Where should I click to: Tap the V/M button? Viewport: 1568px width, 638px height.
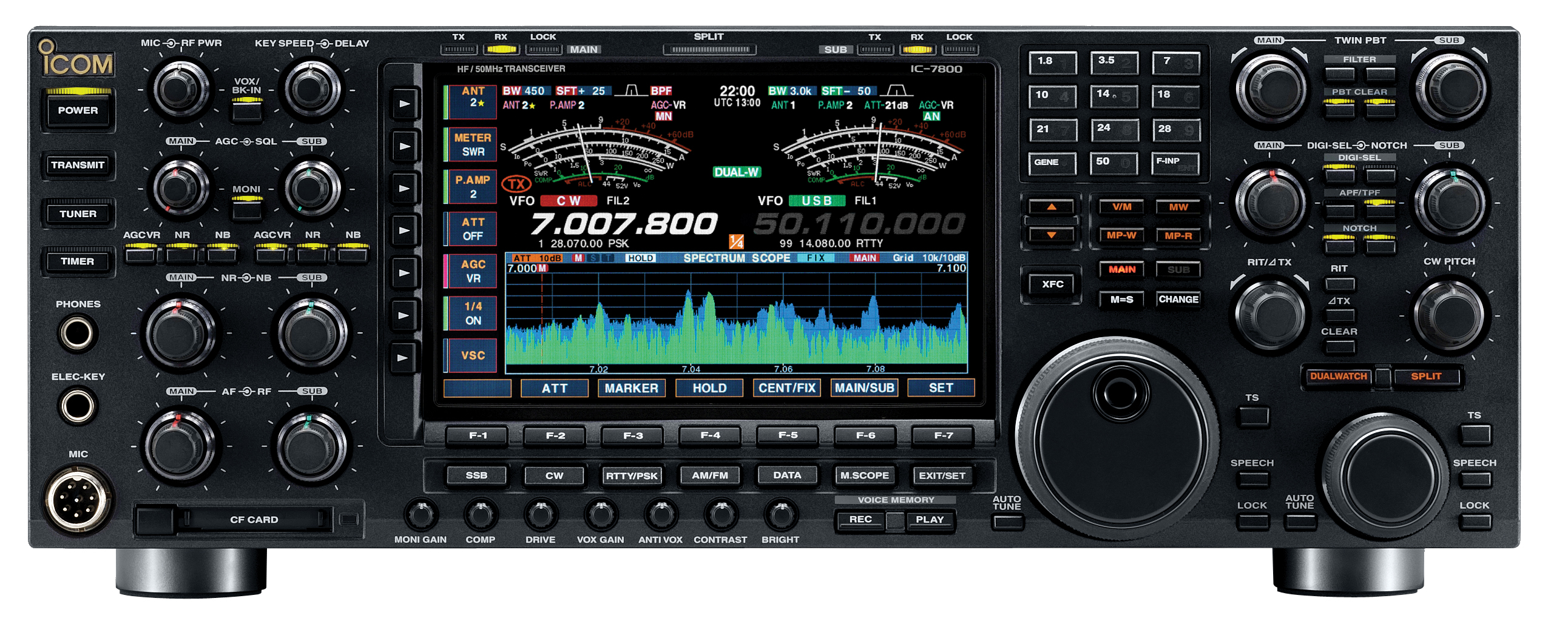click(x=1121, y=207)
